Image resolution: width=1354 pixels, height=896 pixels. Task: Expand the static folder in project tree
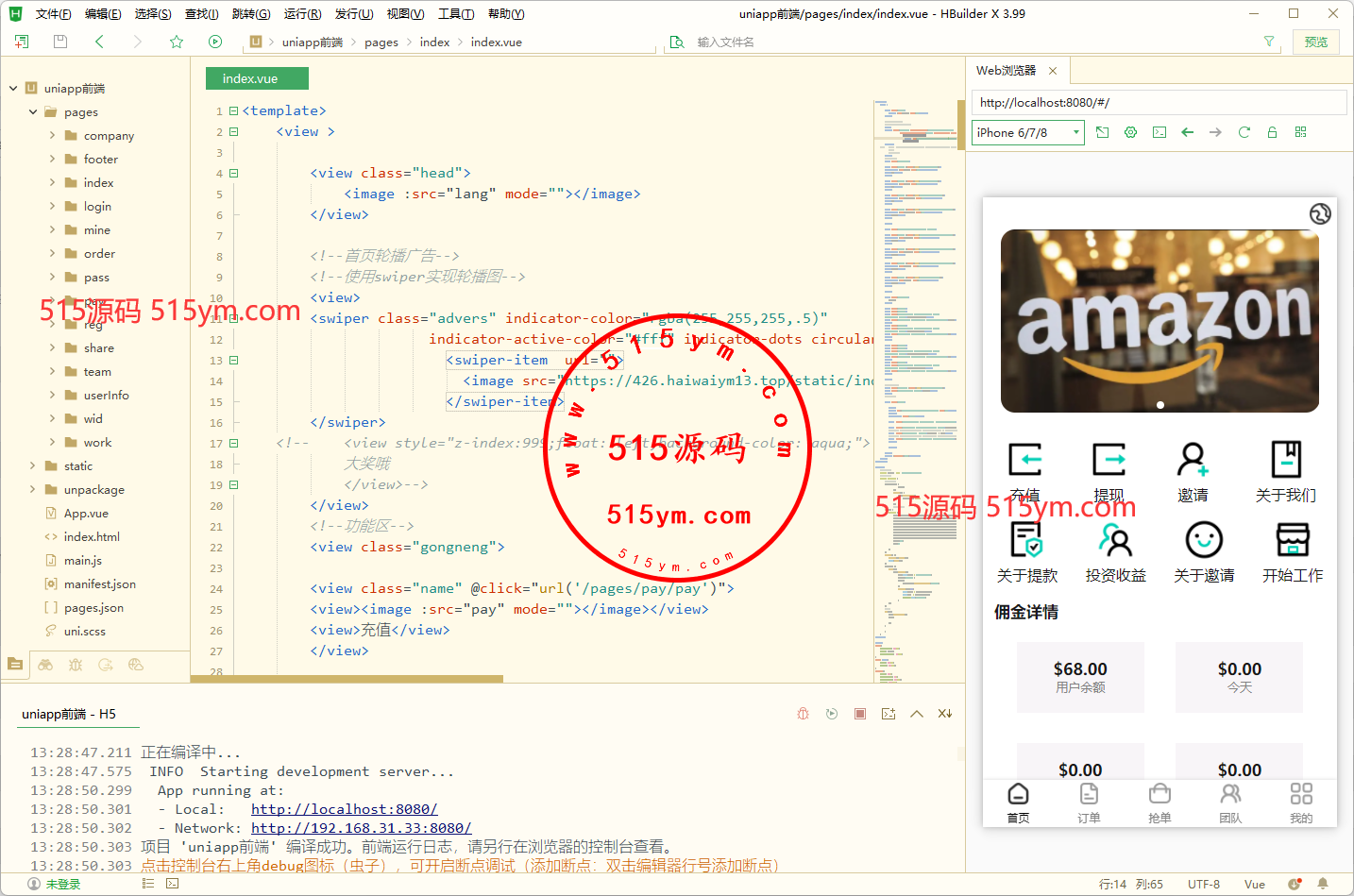[x=33, y=466]
